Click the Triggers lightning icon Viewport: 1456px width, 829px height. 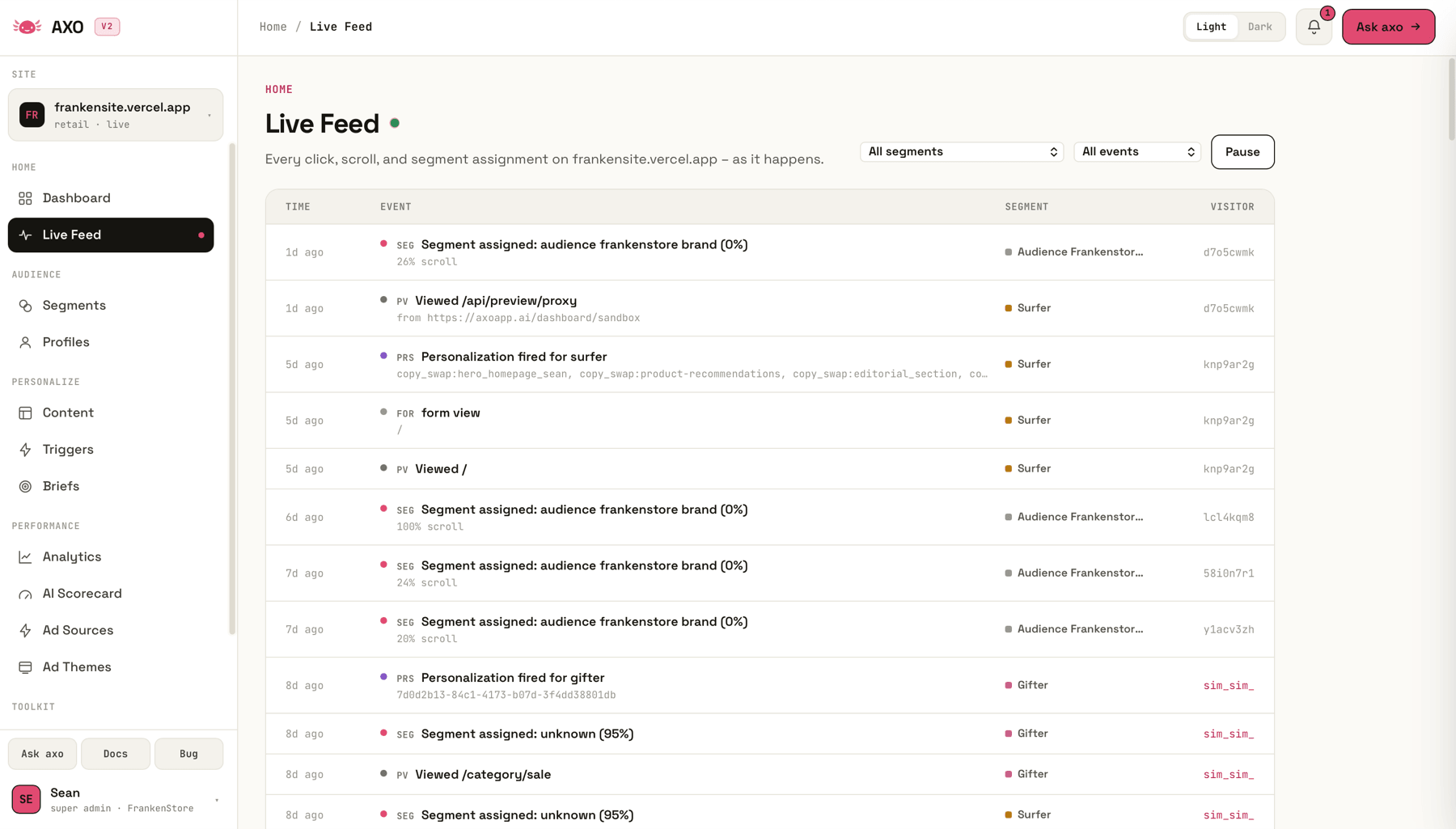point(26,450)
